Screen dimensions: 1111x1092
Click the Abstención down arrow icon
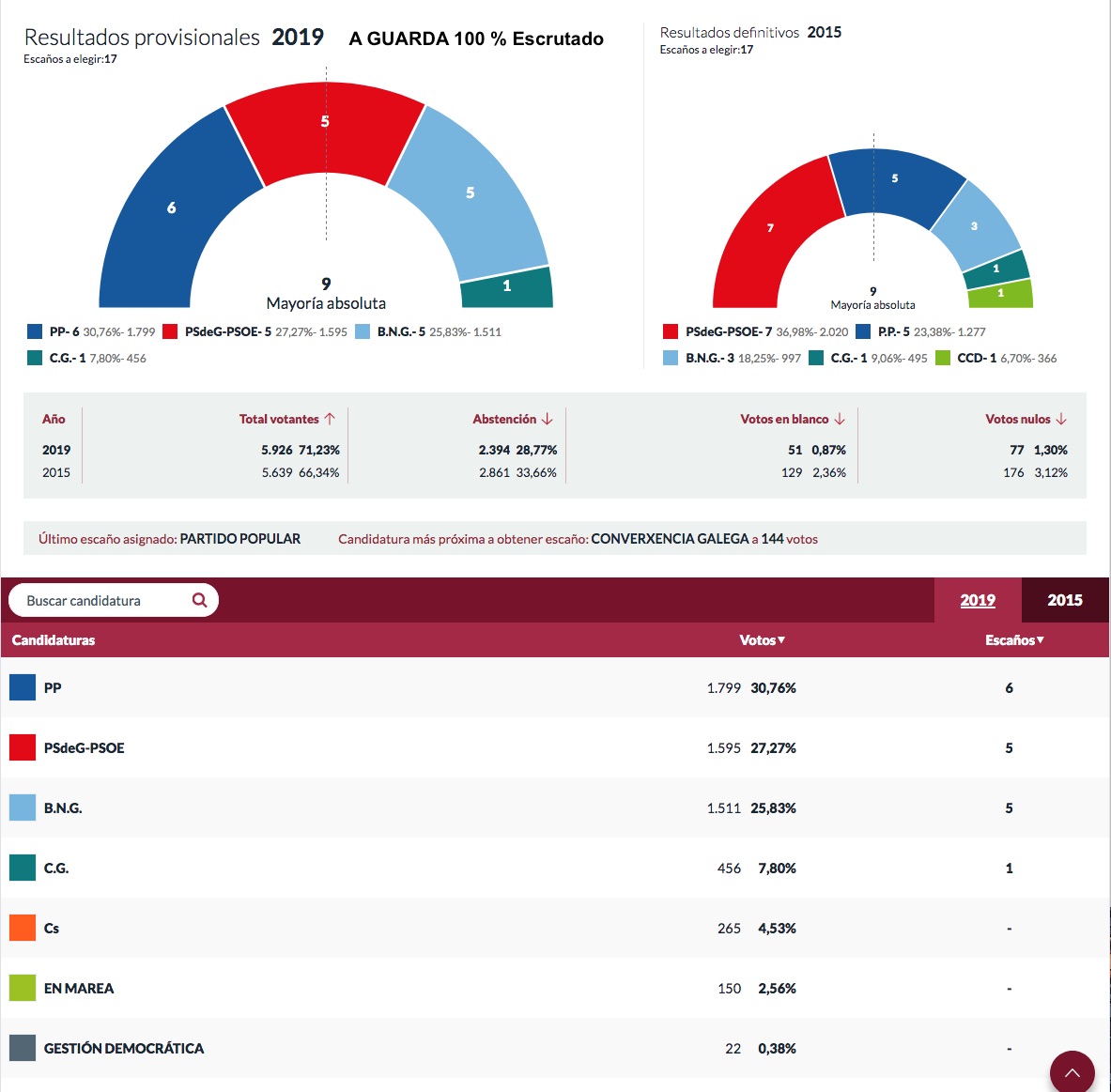coord(548,419)
